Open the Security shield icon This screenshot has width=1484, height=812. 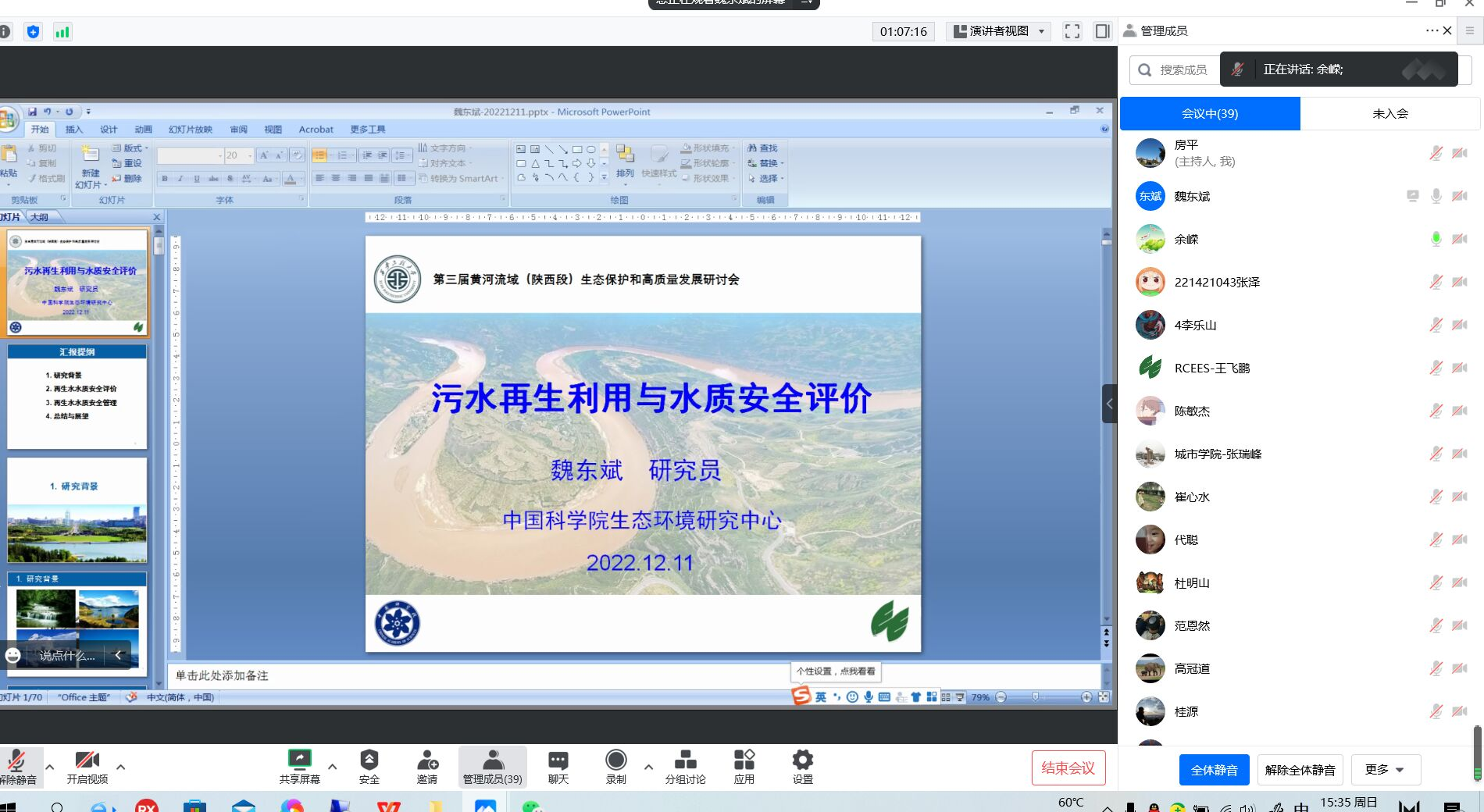[x=369, y=760]
